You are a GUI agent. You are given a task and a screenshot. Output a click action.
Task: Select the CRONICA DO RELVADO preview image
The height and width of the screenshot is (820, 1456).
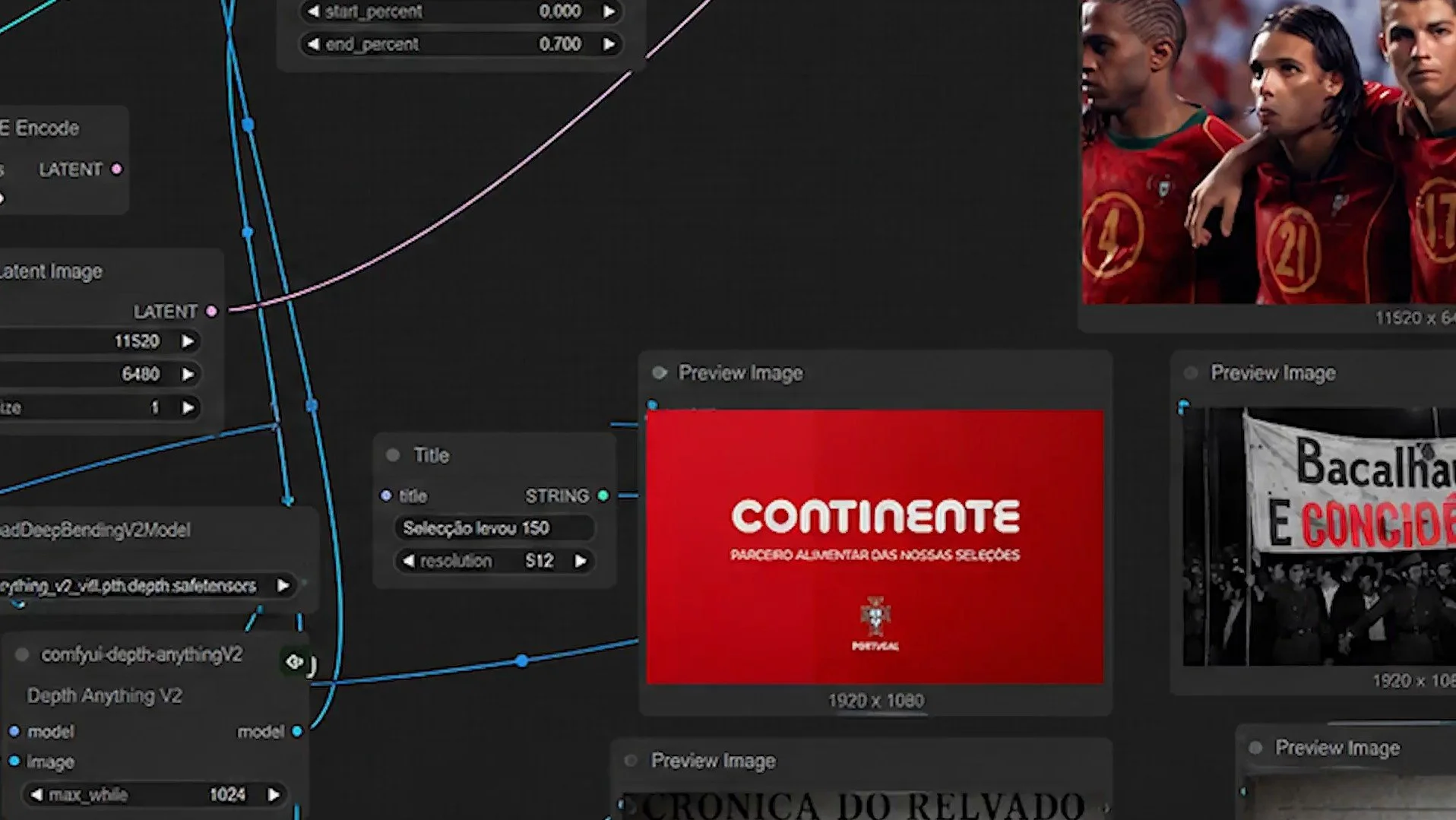pos(863,805)
